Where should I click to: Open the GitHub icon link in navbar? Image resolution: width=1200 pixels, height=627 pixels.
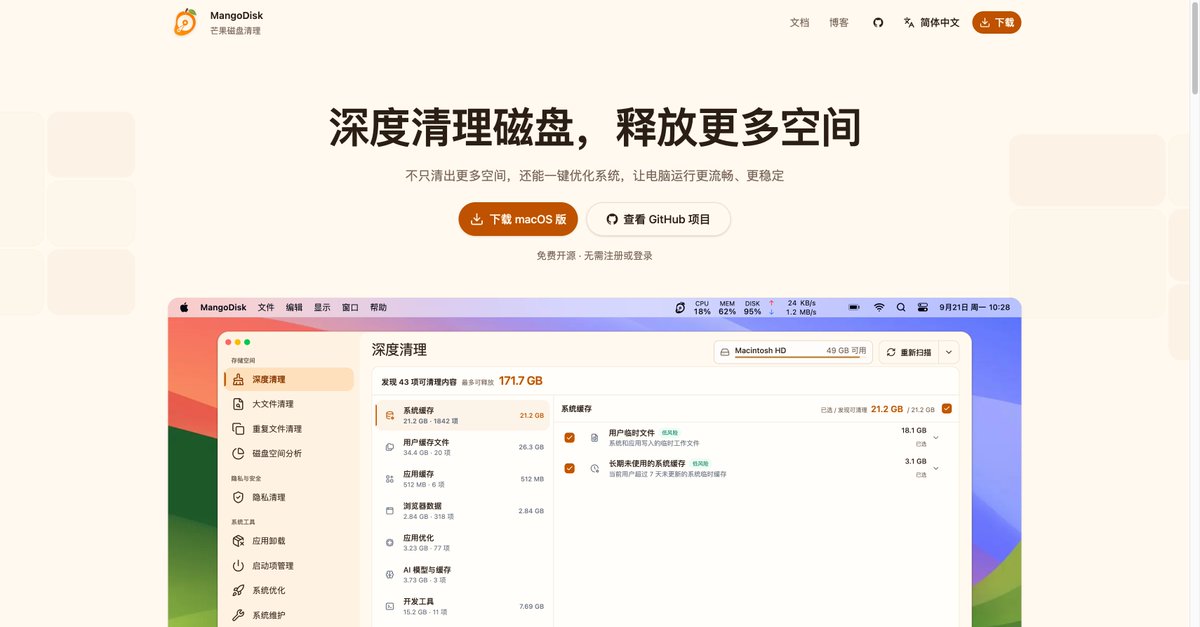tap(878, 22)
